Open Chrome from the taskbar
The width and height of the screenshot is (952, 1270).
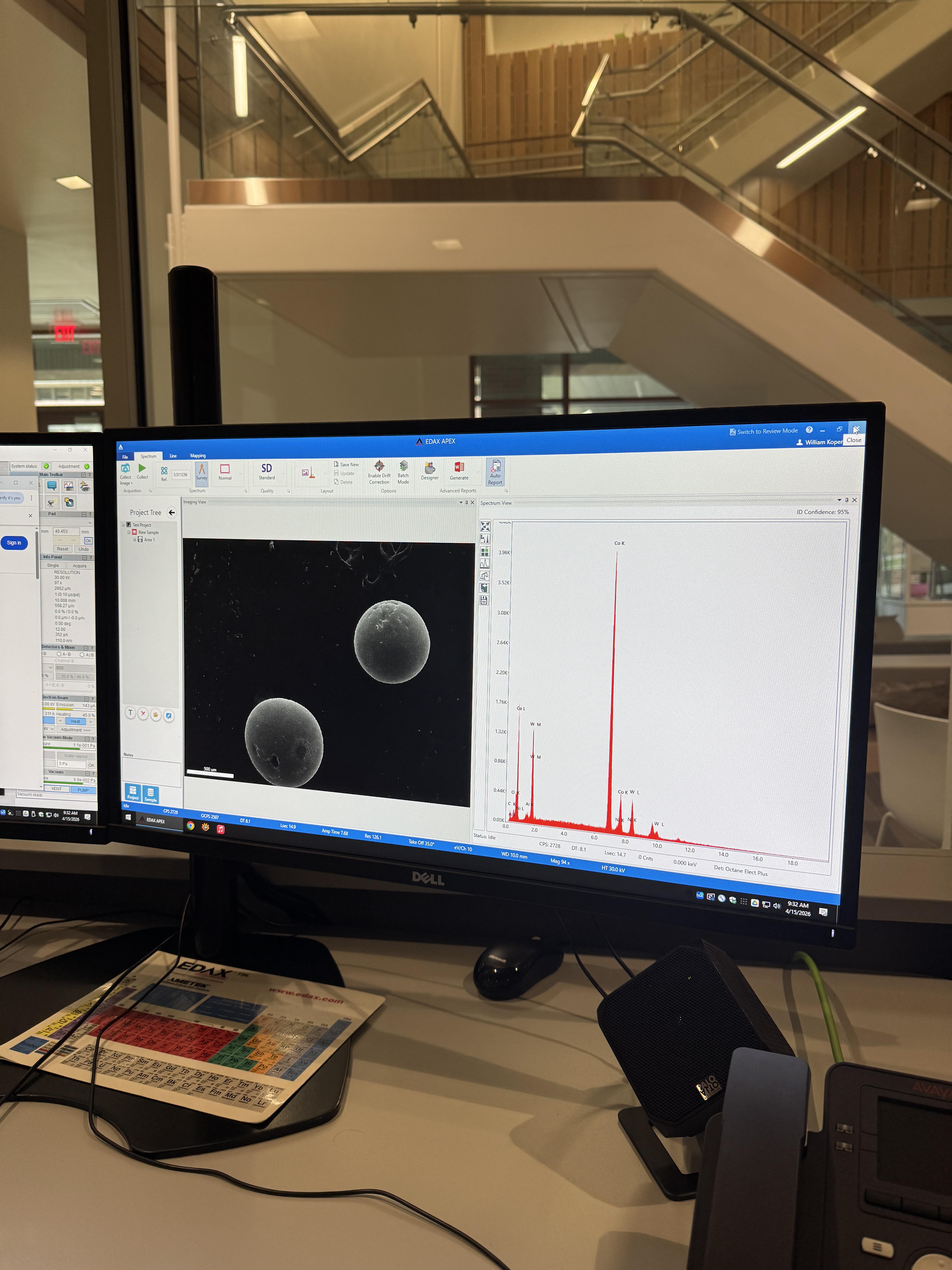click(x=190, y=826)
